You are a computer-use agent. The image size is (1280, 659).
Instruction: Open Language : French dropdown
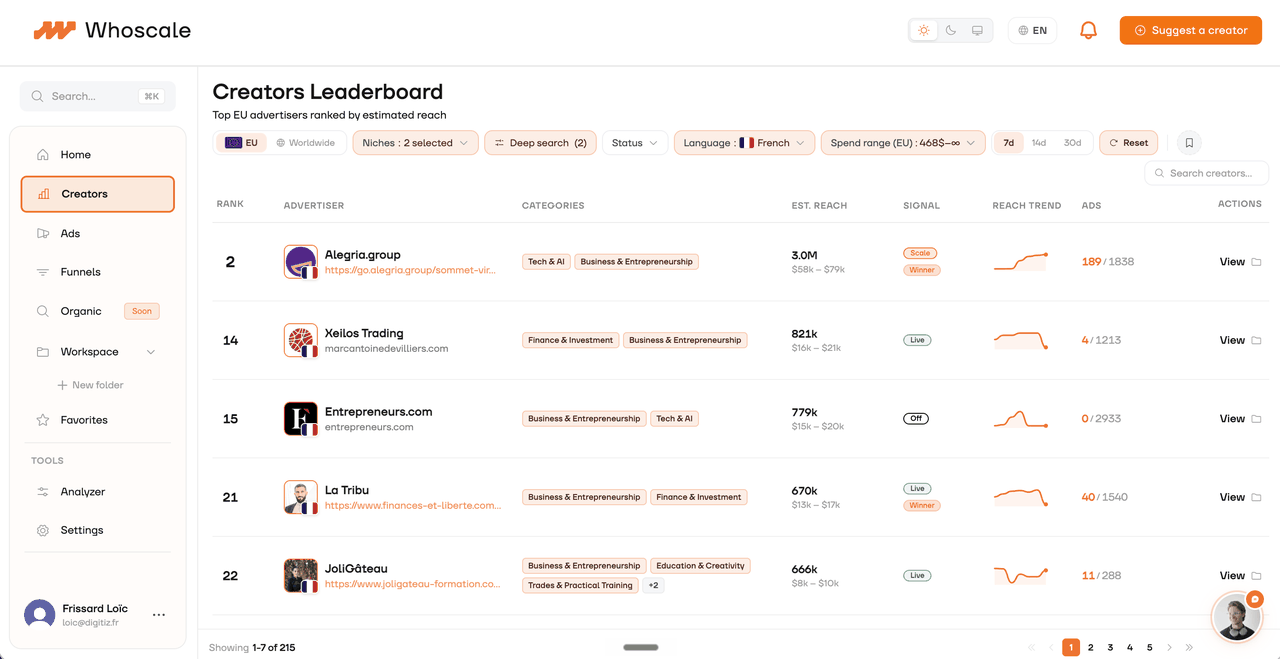pyautogui.click(x=745, y=143)
